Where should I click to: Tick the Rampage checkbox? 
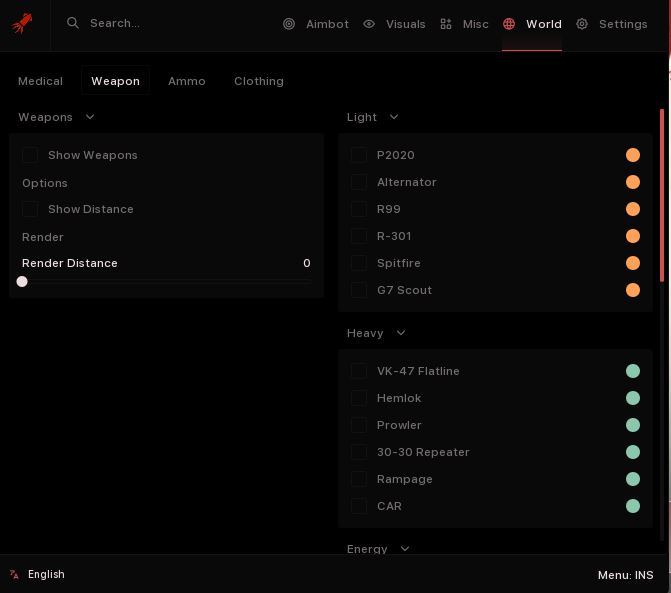(x=359, y=479)
